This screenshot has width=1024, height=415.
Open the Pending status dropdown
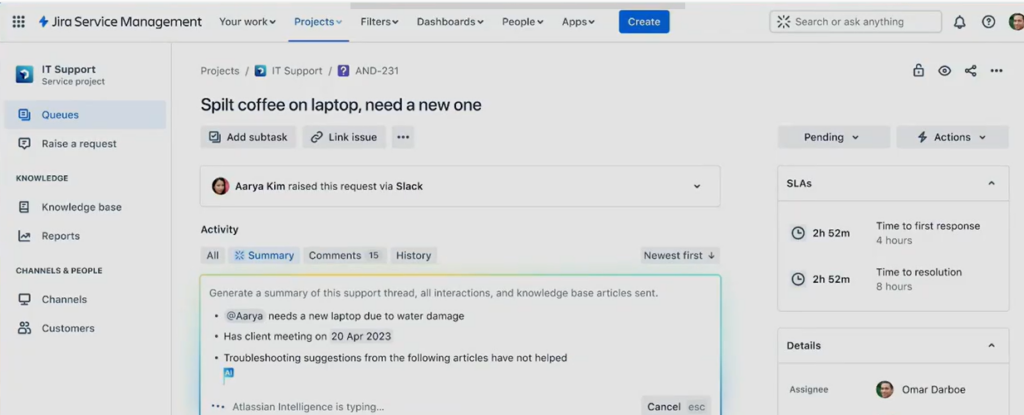click(x=833, y=137)
